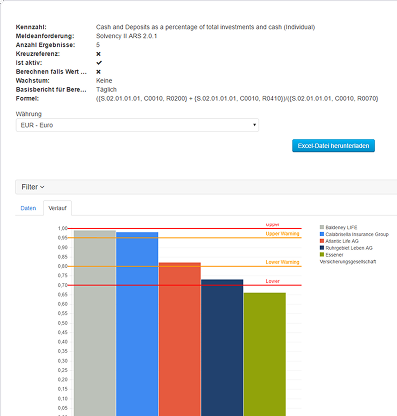Click the red Lower threshold label

click(x=272, y=281)
